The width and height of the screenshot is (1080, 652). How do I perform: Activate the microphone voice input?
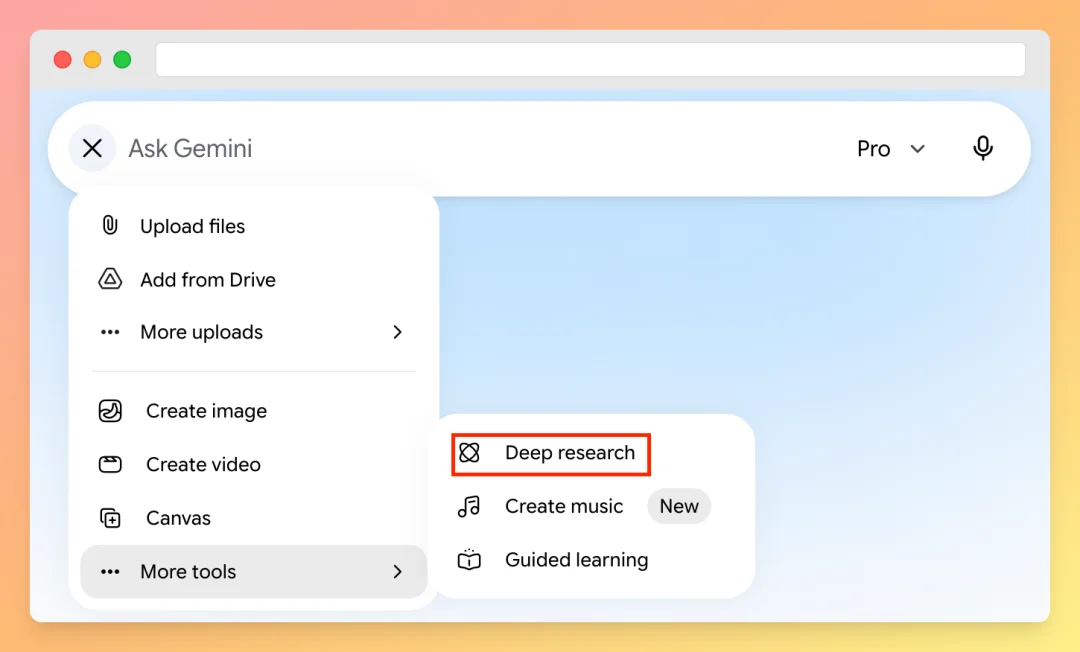click(983, 148)
